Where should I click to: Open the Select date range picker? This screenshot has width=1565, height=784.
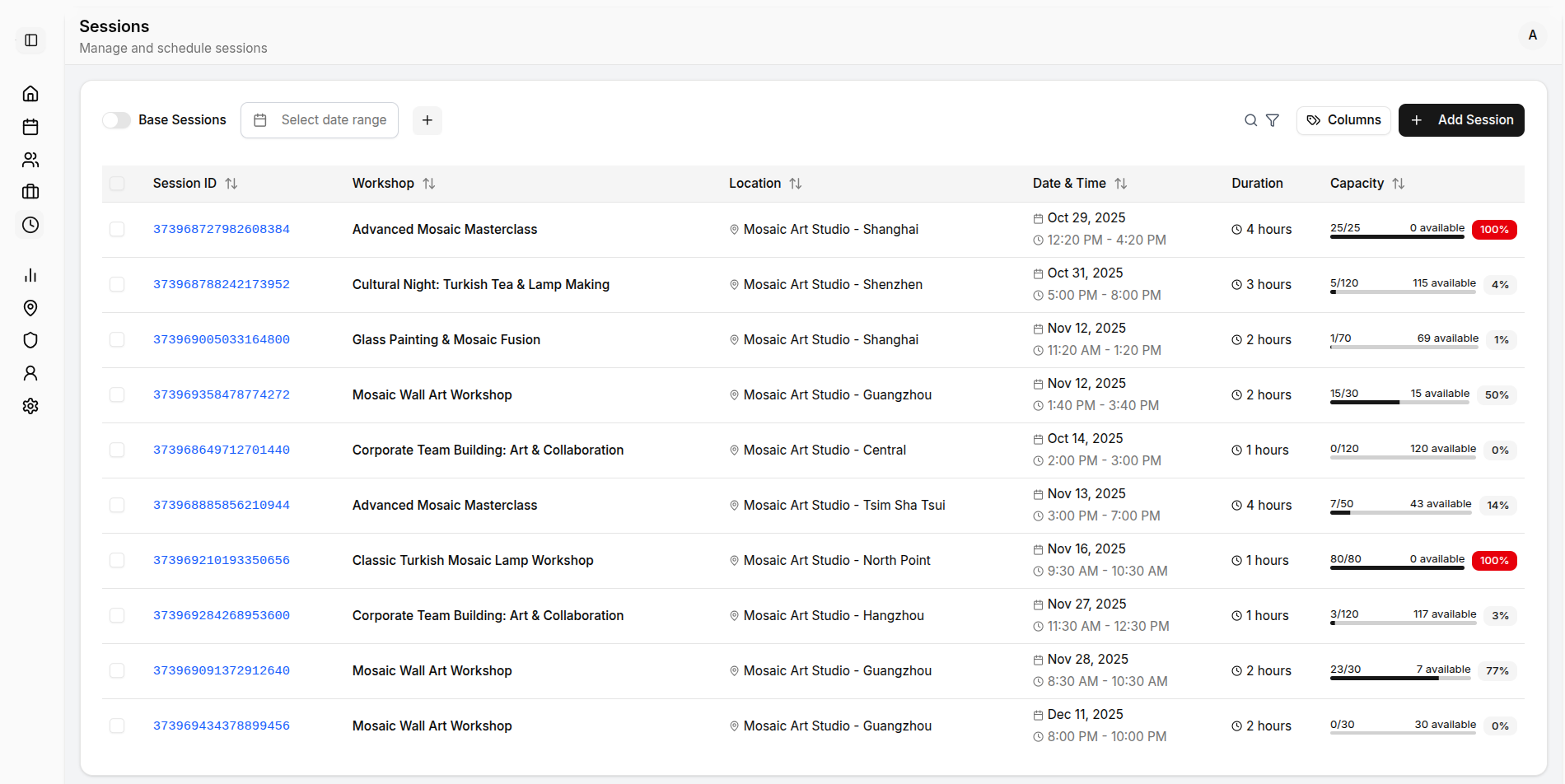point(320,120)
